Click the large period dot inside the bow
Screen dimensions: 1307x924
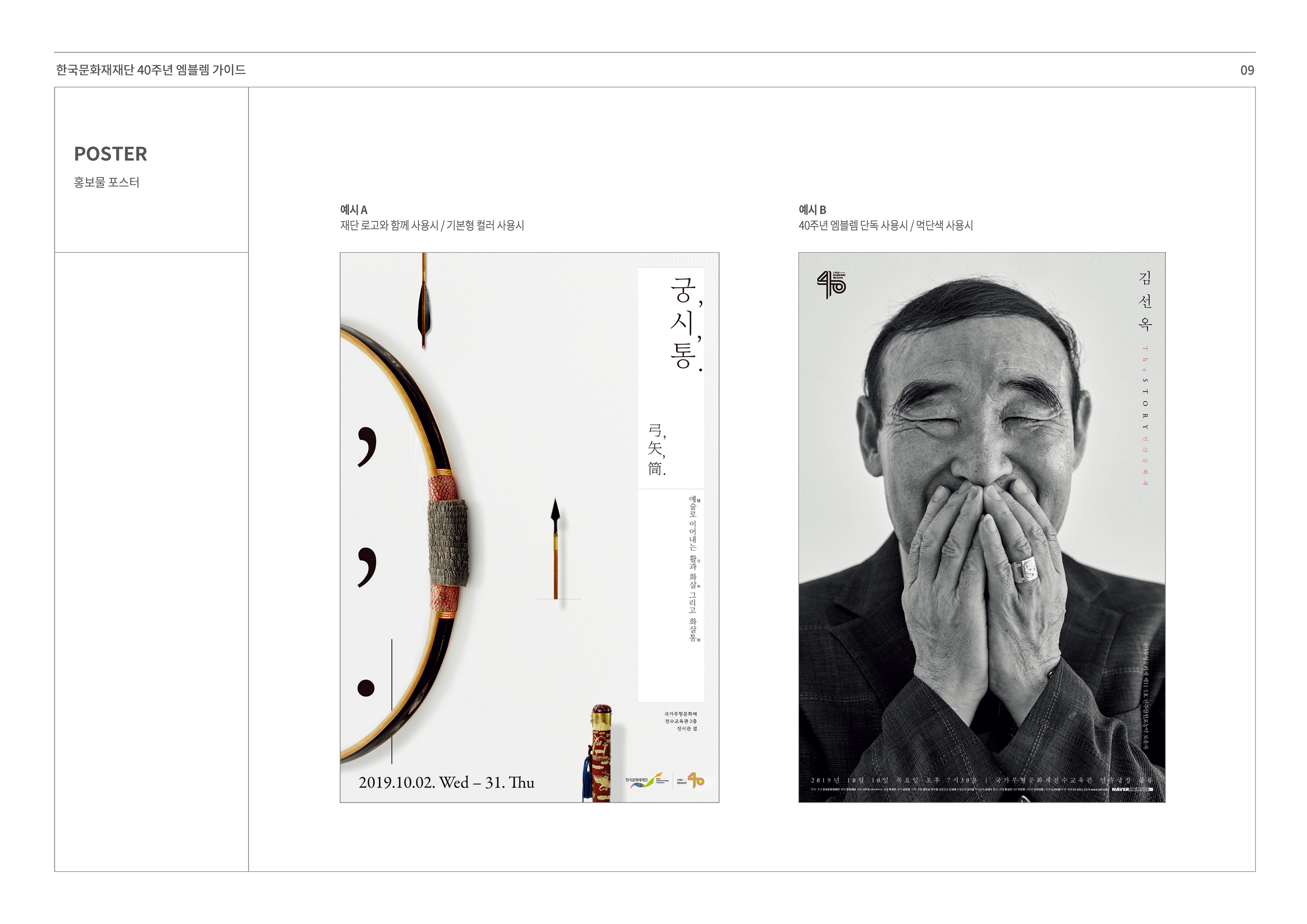(x=366, y=688)
